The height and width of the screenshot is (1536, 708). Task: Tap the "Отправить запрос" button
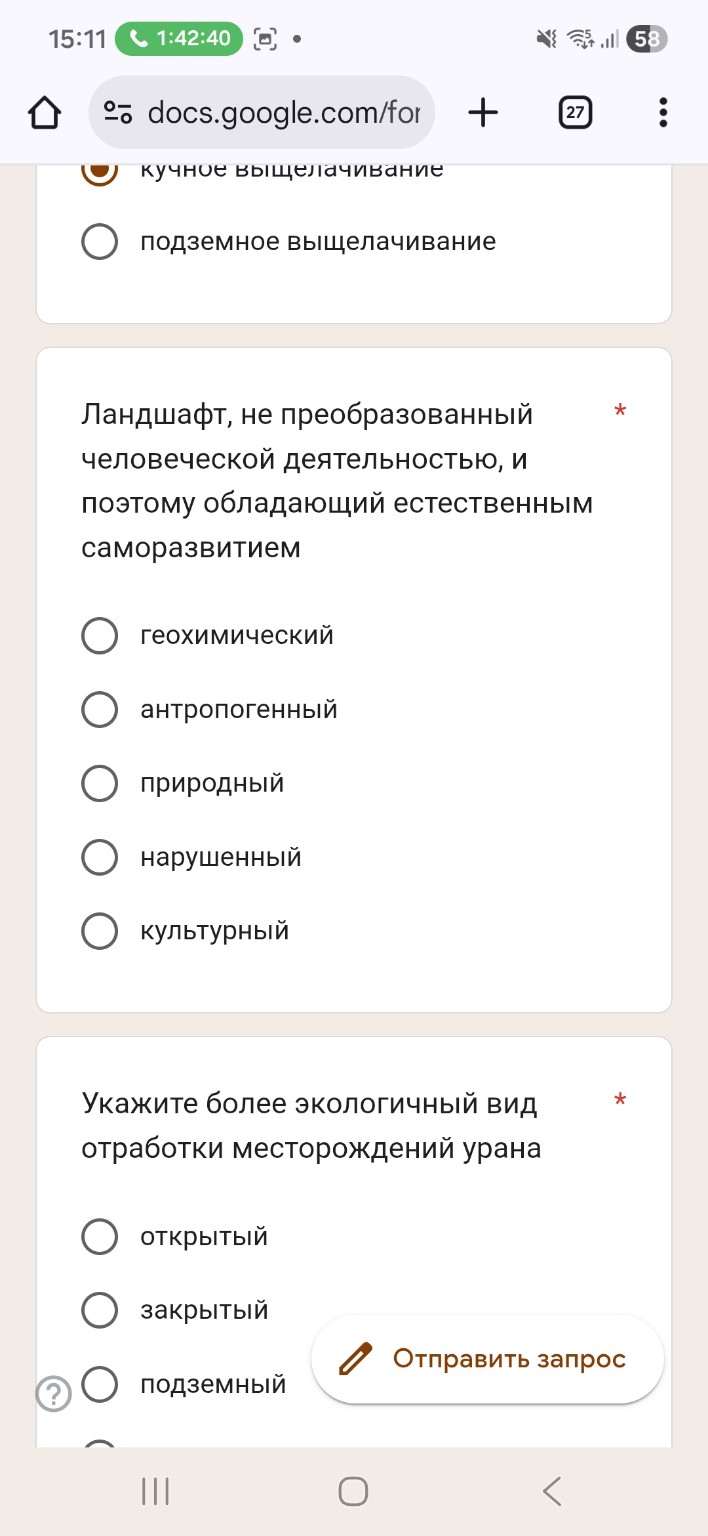(x=487, y=1358)
